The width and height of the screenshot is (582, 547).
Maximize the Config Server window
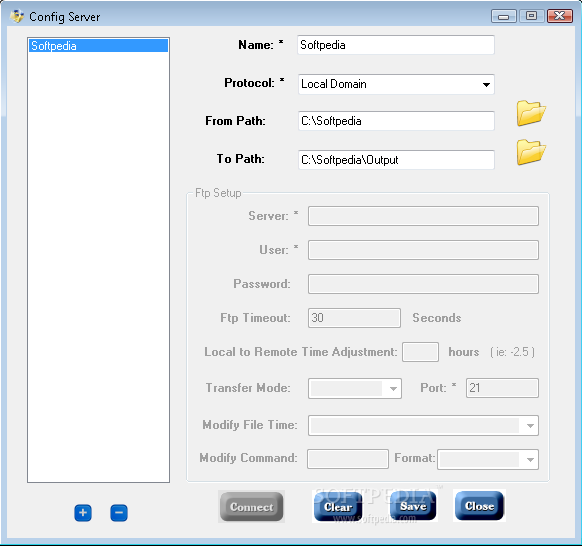coord(532,16)
